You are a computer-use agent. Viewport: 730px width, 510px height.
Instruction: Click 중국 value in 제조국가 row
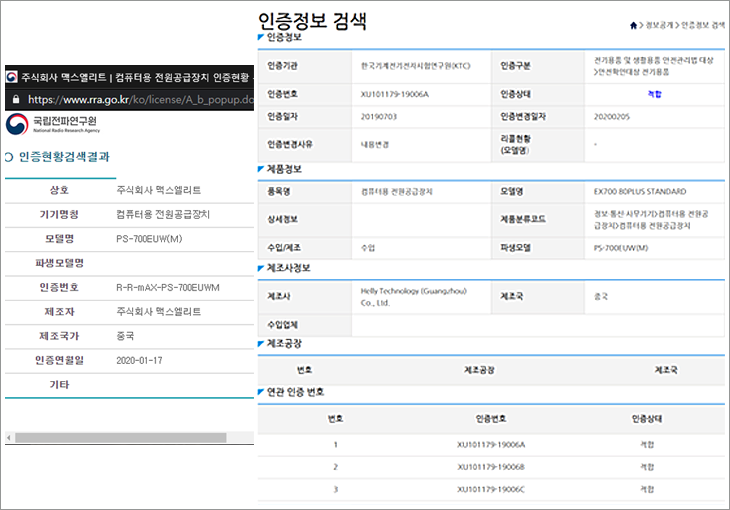tap(125, 336)
